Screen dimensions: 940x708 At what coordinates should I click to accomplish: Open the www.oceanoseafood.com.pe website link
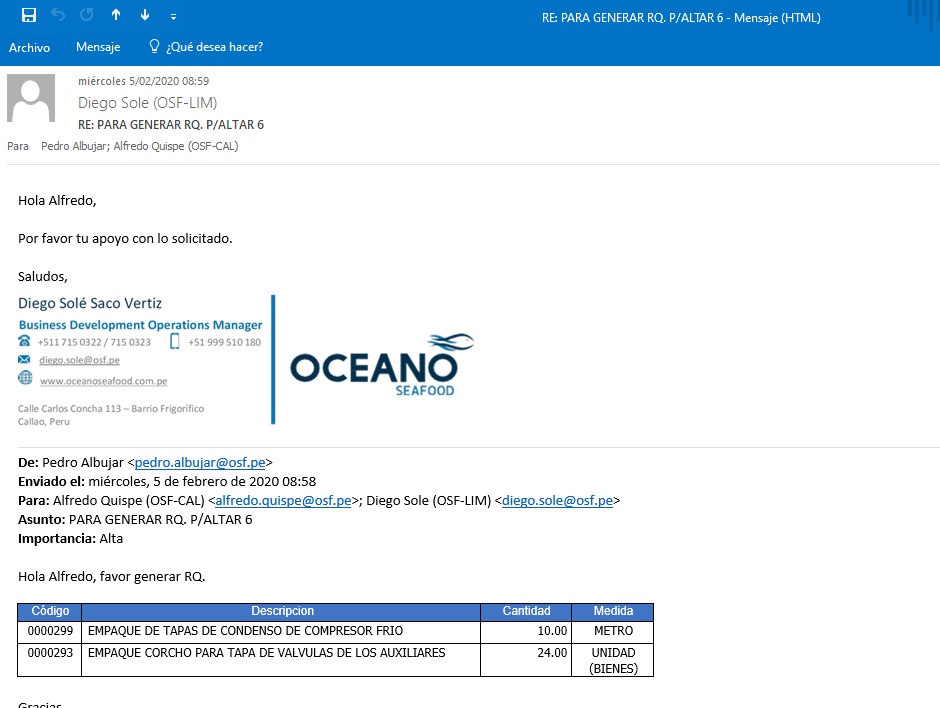coord(103,381)
